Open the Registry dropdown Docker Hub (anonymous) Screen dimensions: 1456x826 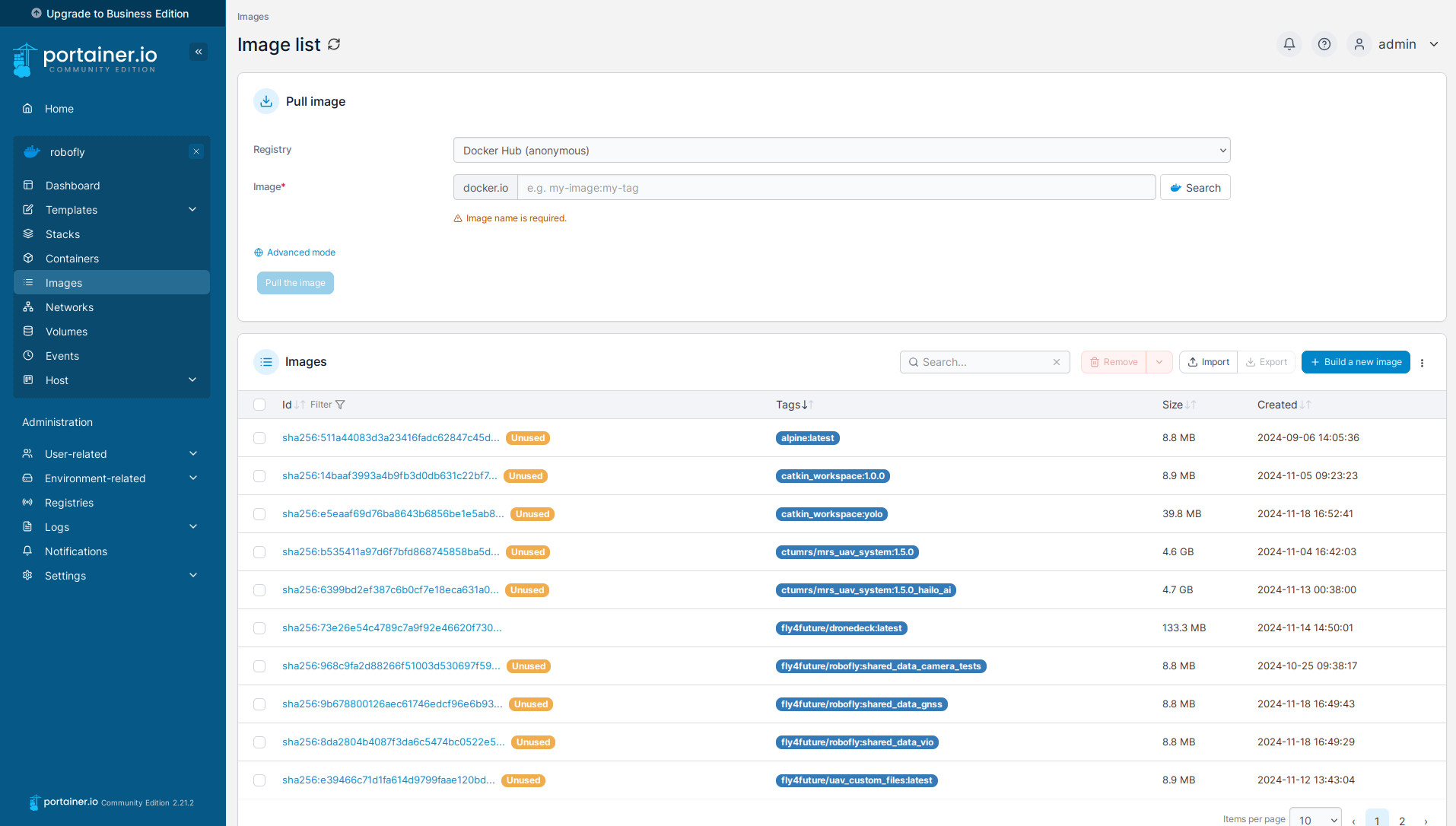[x=841, y=151]
